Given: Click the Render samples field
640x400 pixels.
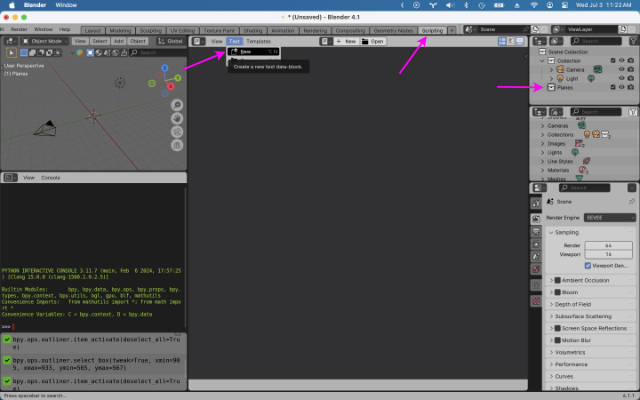Looking at the screenshot, I should tap(609, 245).
